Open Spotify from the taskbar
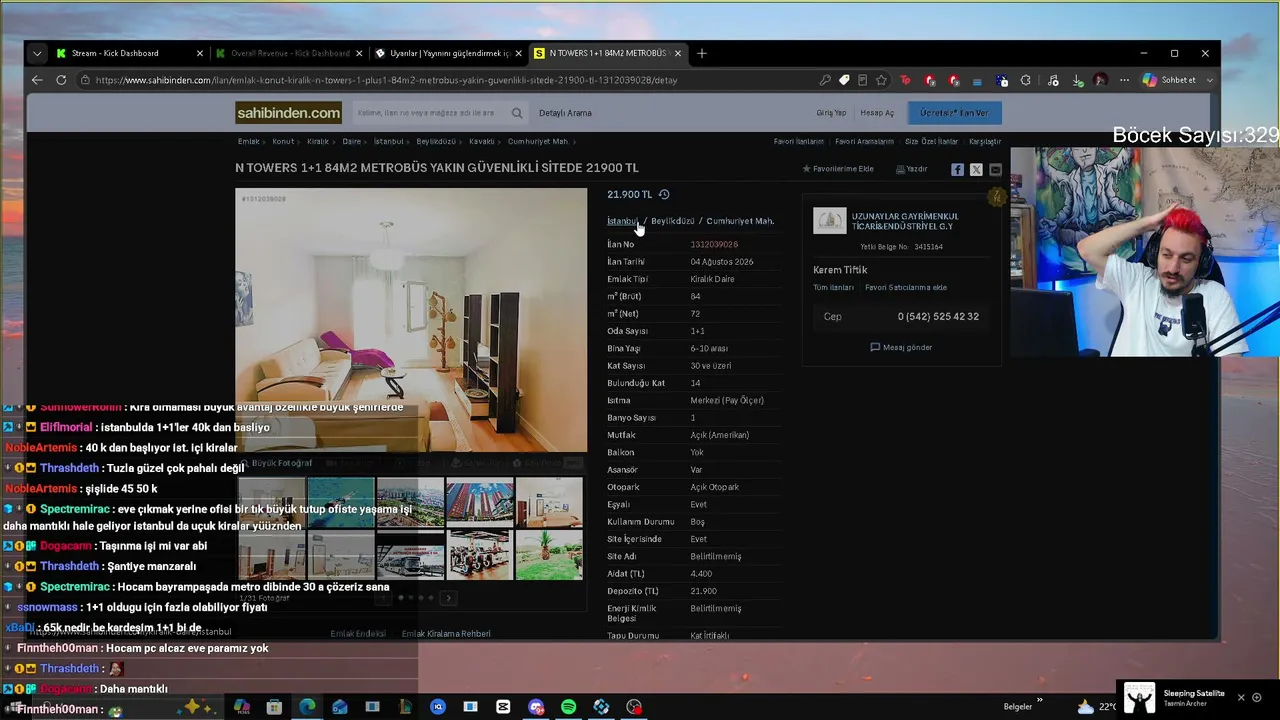1280x720 pixels. click(x=568, y=707)
